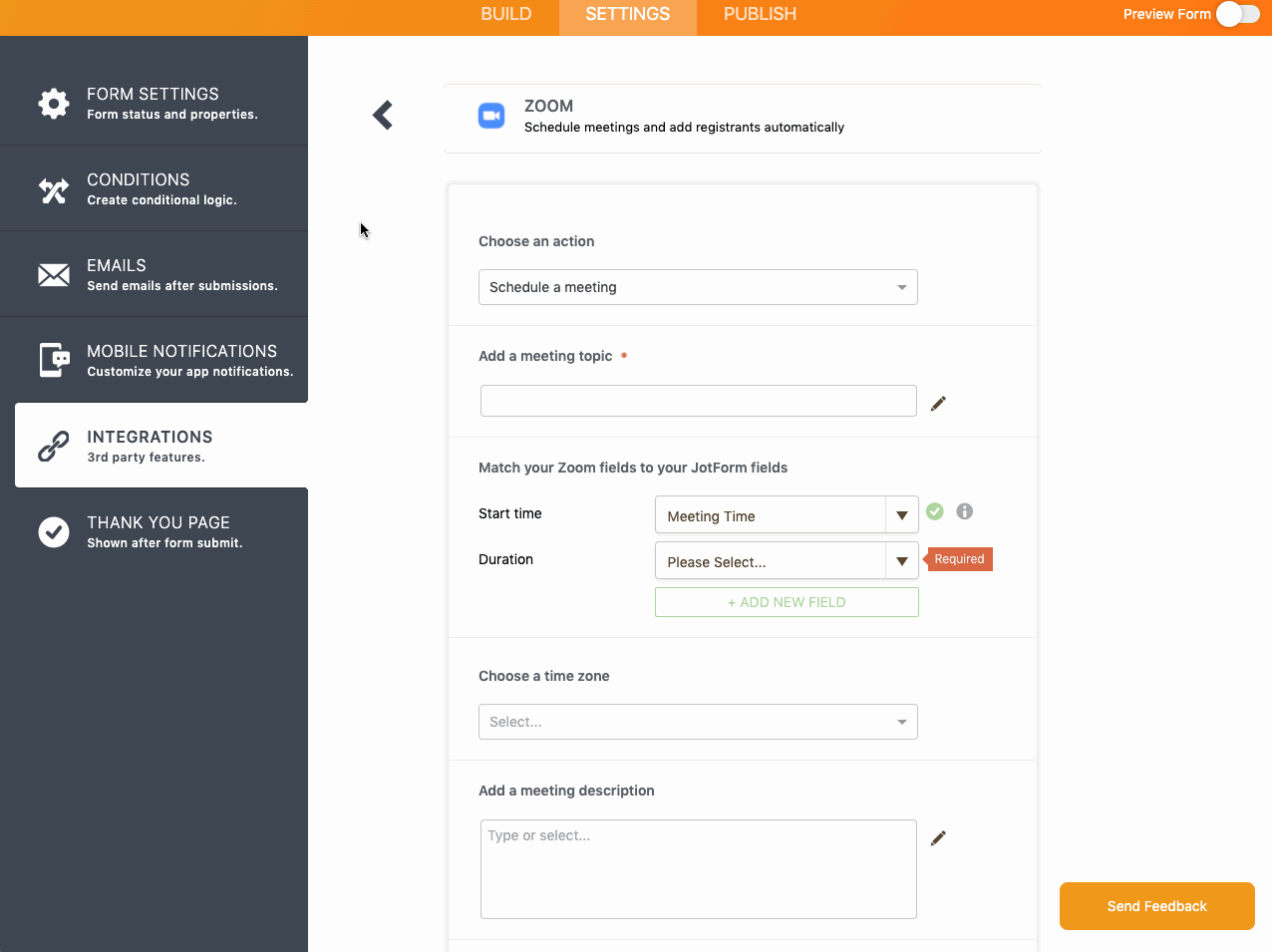
Task: Open Integrations via the chain link icon
Action: click(x=54, y=446)
